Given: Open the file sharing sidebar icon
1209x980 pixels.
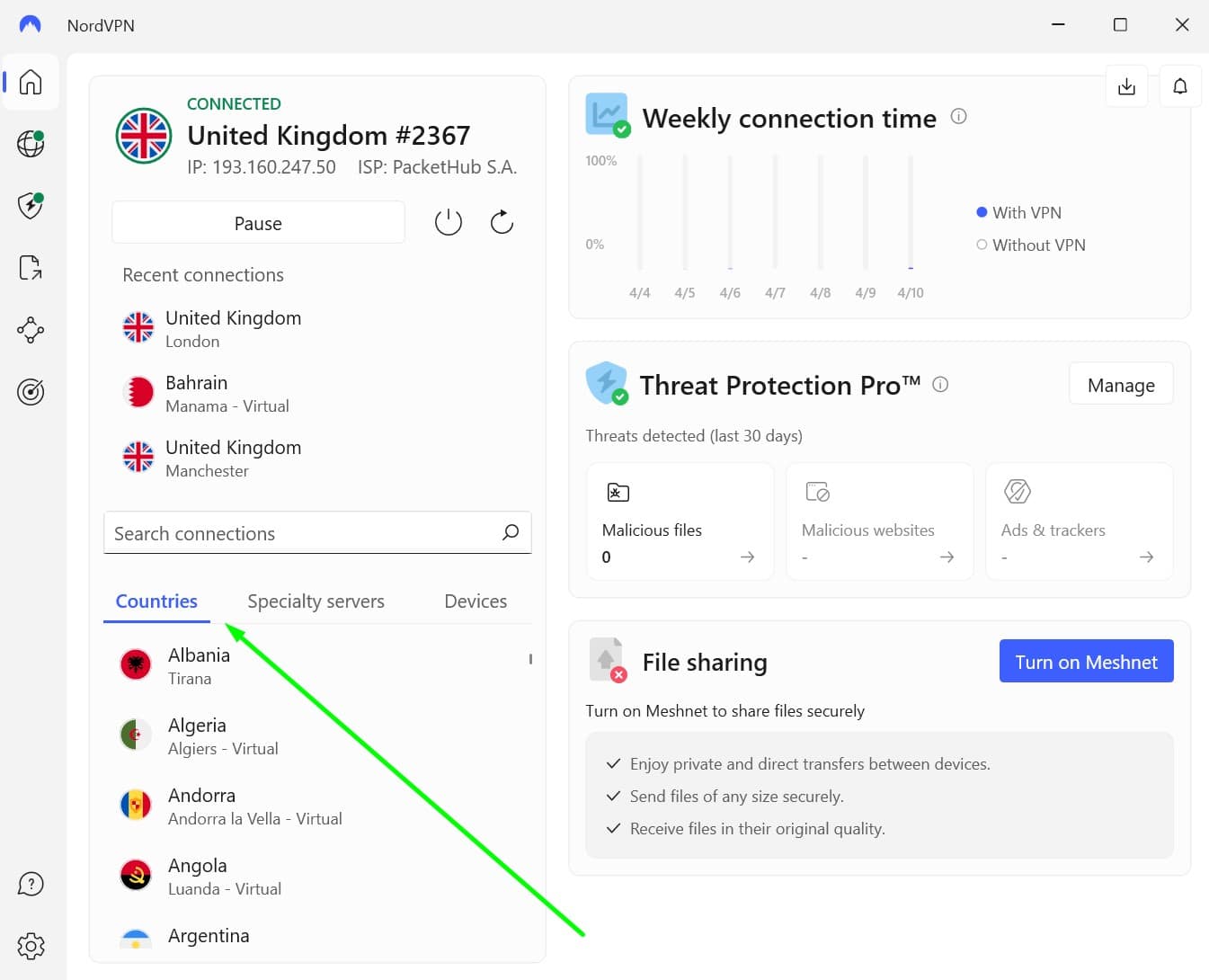Looking at the screenshot, I should [31, 267].
